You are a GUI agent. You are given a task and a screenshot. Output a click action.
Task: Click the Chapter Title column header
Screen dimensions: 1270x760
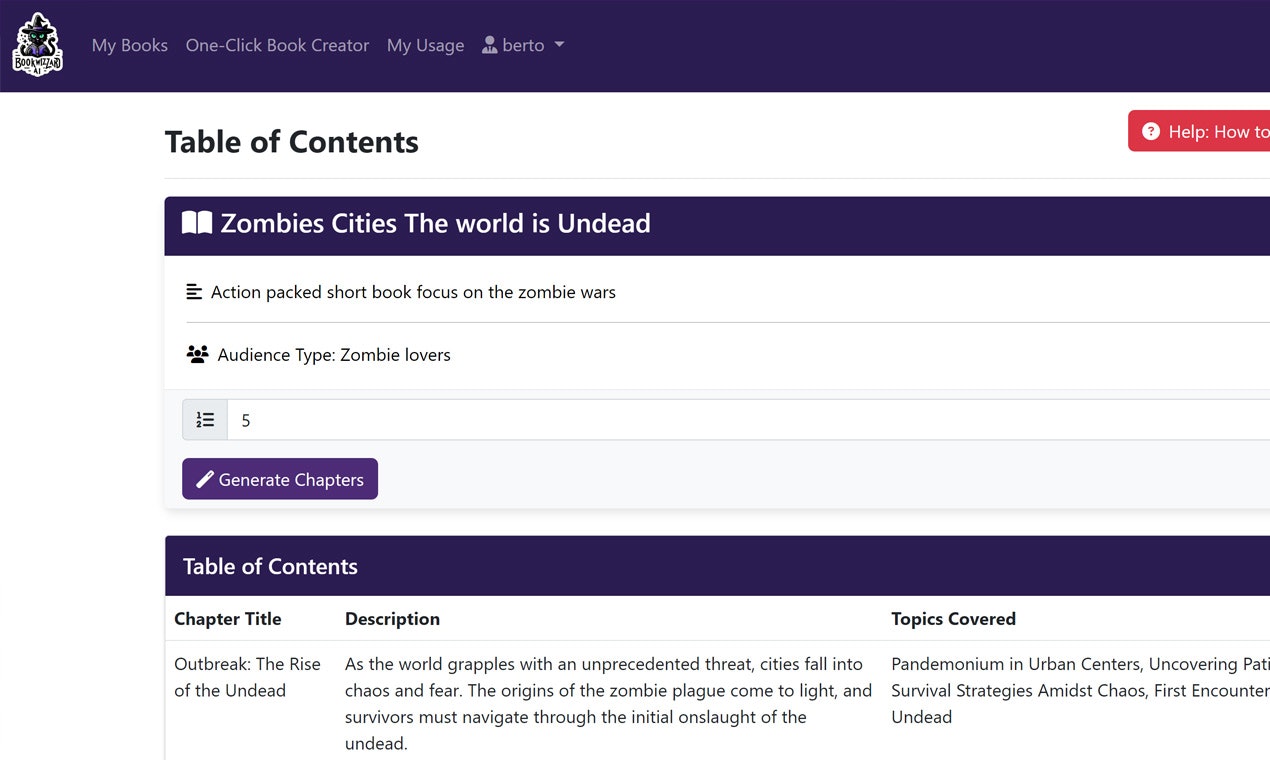228,619
